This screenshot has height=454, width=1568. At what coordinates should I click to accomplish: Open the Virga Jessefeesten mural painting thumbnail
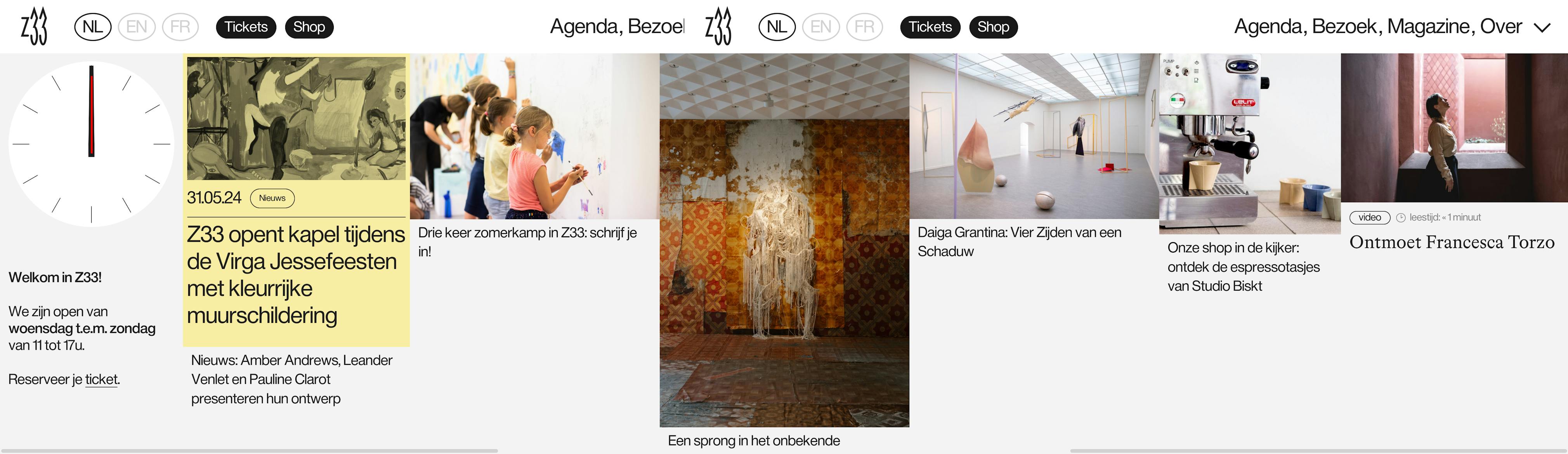(296, 119)
